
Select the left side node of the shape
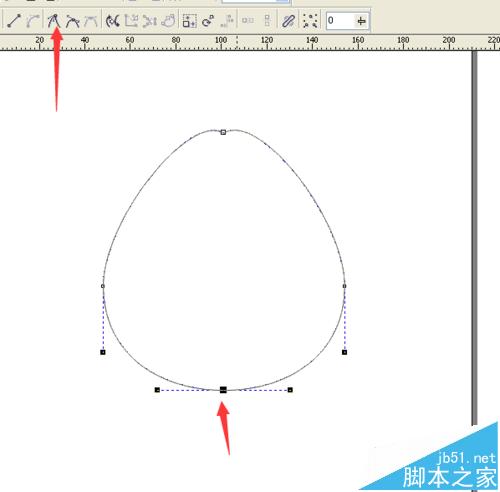click(103, 286)
